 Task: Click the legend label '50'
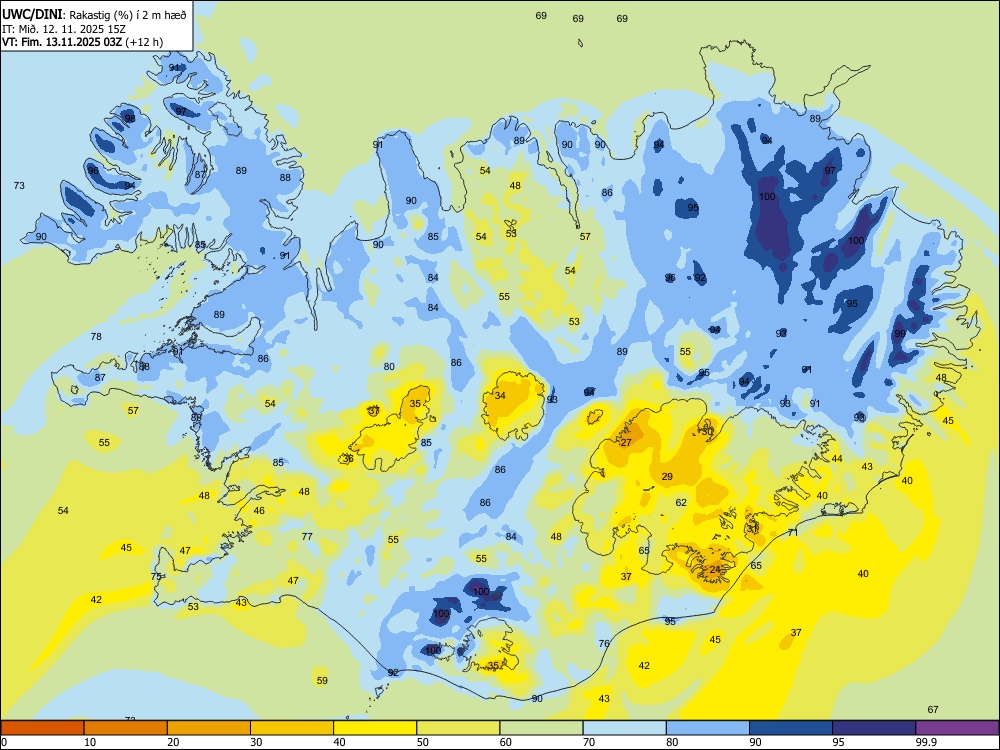point(422,742)
